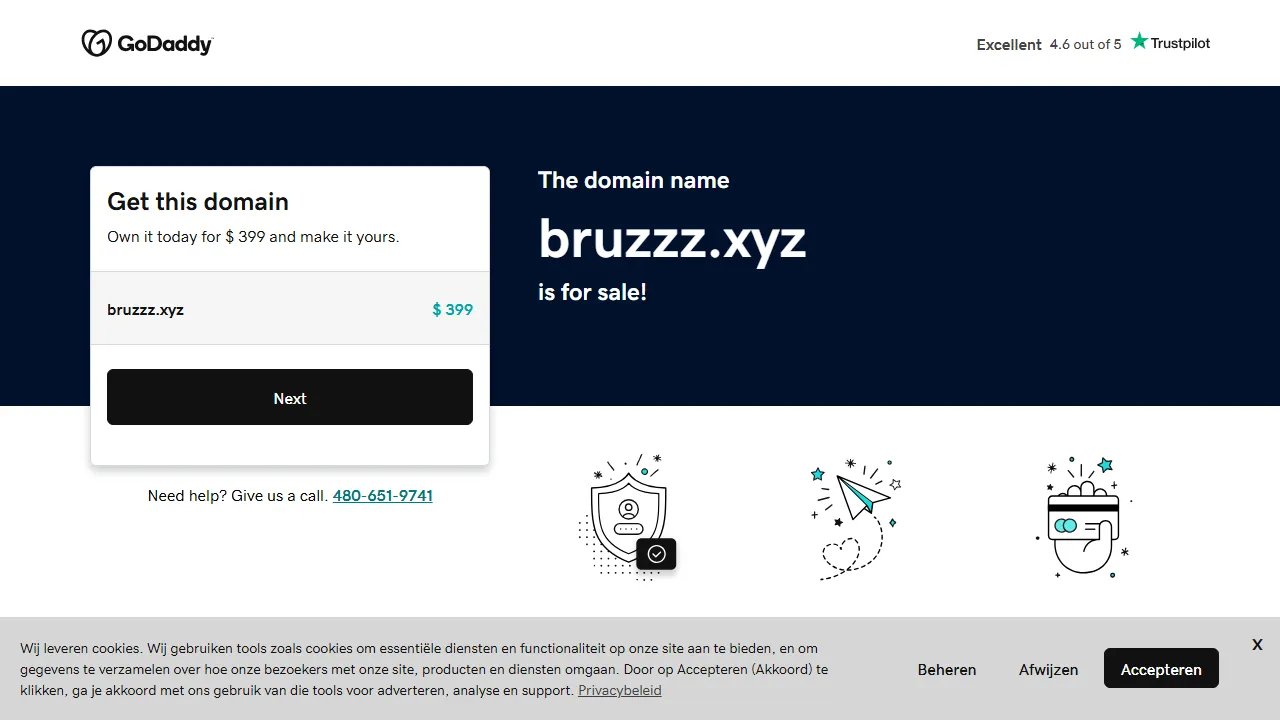Manage cookie settings with Beheren

coord(946,669)
